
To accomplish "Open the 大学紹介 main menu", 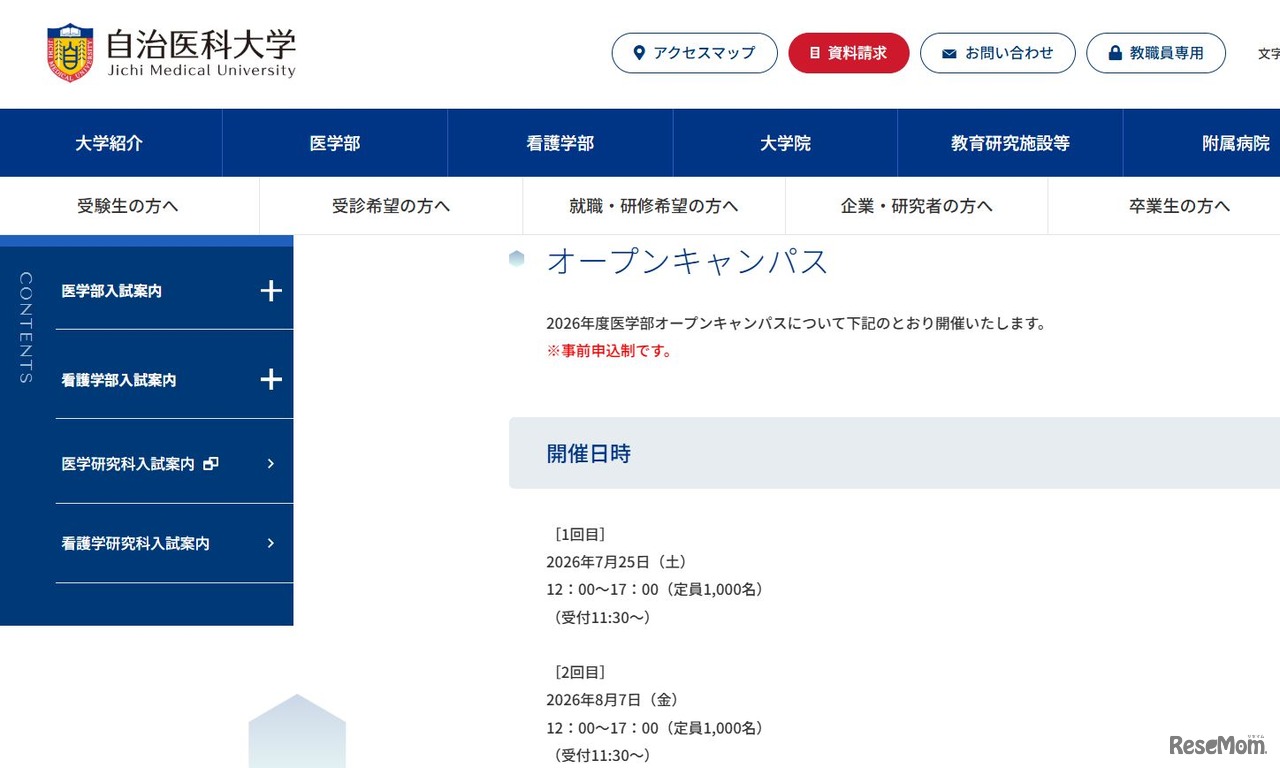I will click(x=110, y=143).
